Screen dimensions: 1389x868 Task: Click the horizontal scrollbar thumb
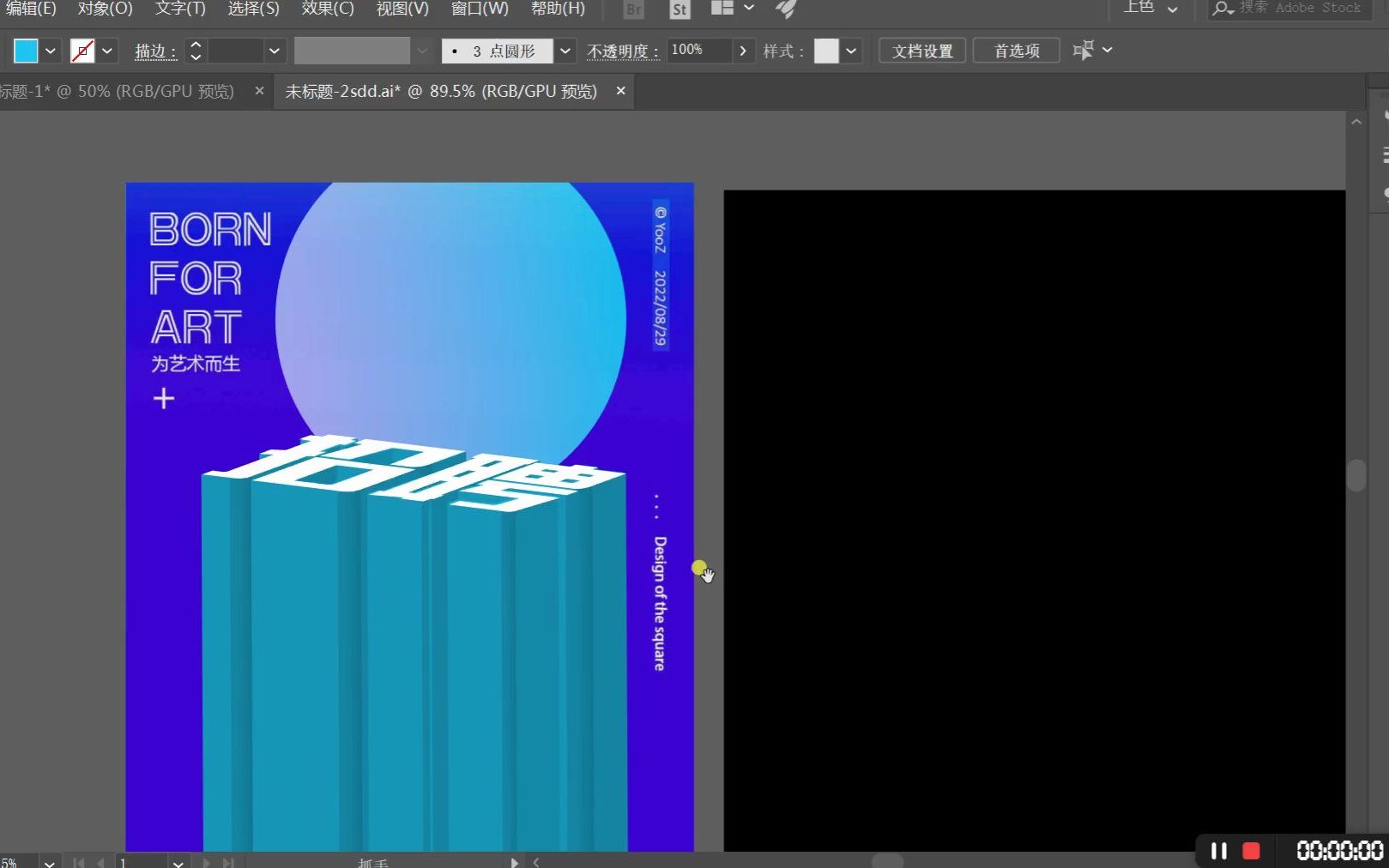click(888, 861)
